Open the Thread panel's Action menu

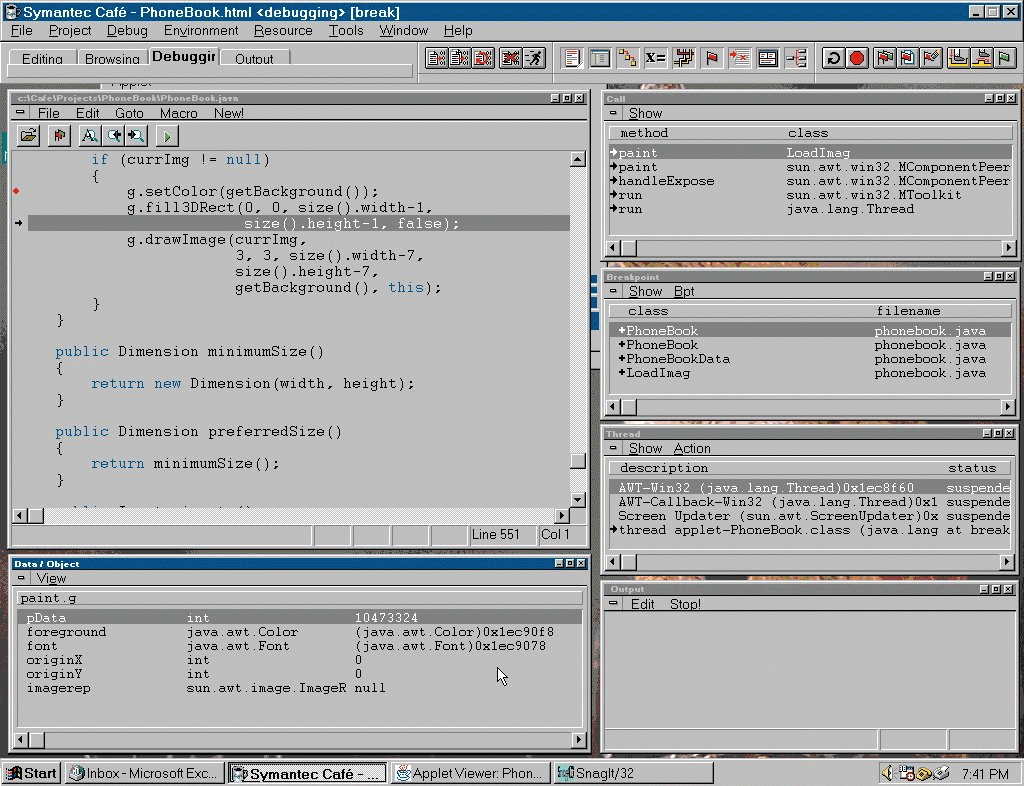click(x=691, y=448)
